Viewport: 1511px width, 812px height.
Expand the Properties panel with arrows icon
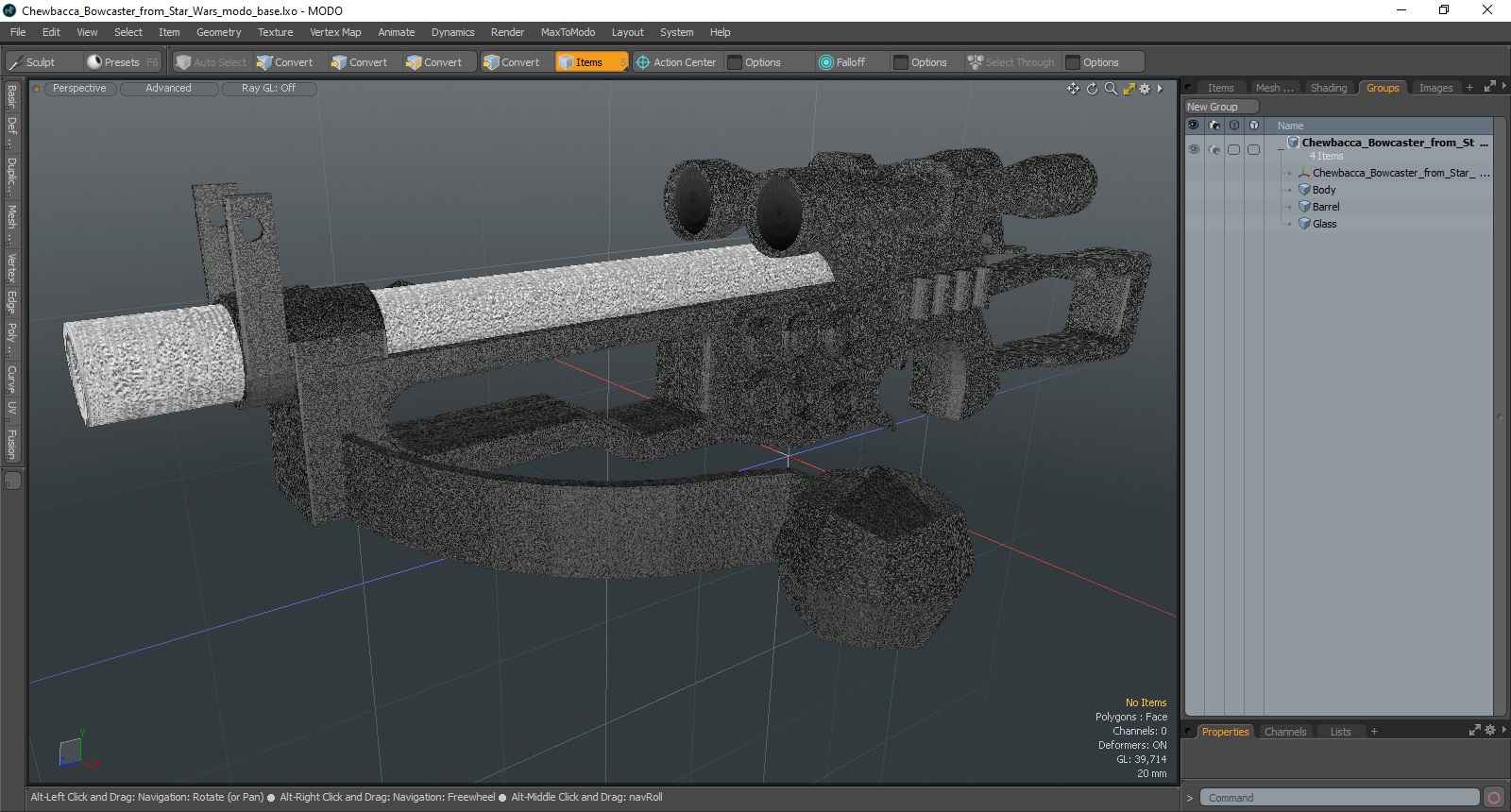tap(1475, 731)
